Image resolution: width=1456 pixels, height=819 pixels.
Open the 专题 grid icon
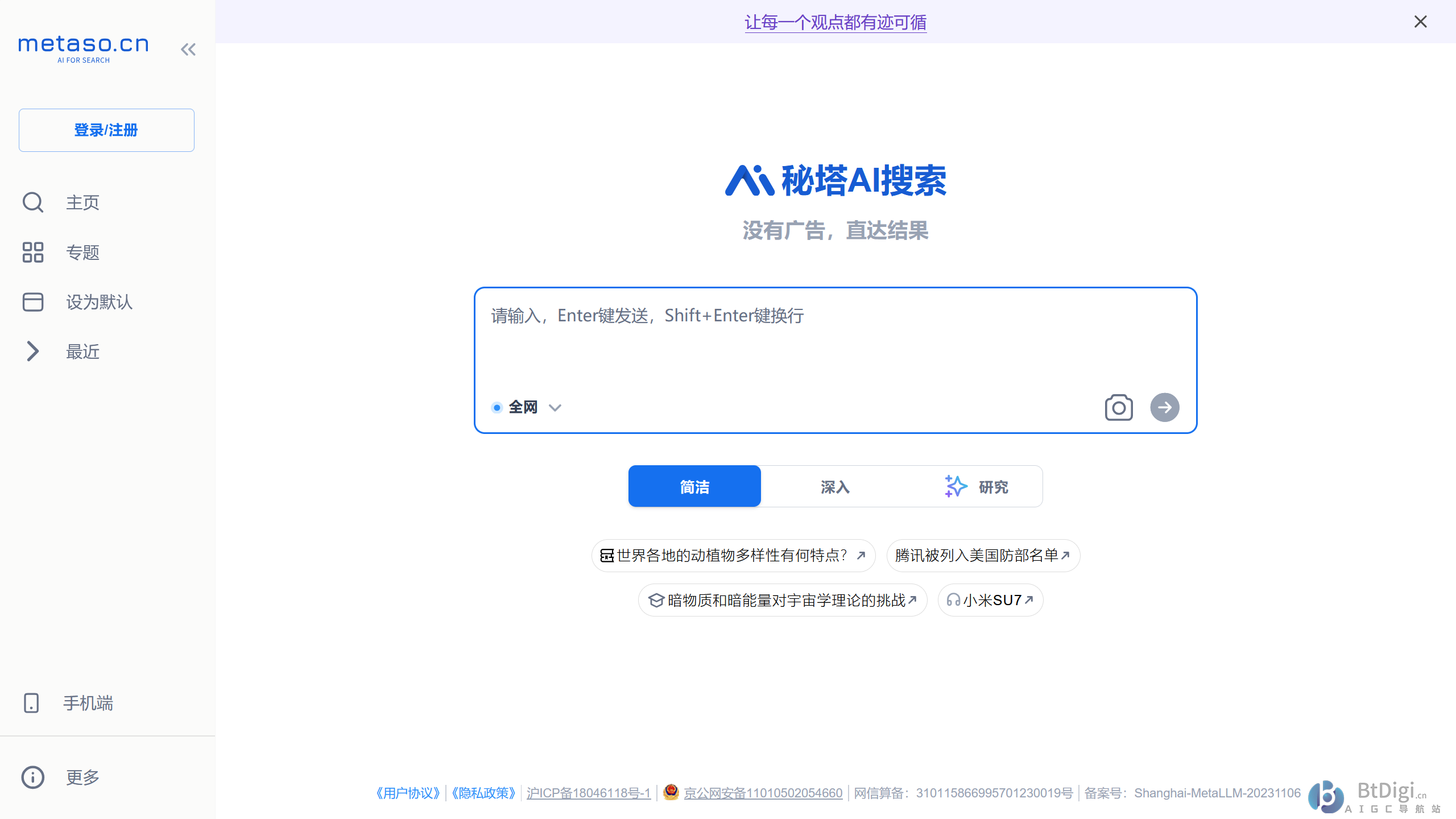click(33, 253)
